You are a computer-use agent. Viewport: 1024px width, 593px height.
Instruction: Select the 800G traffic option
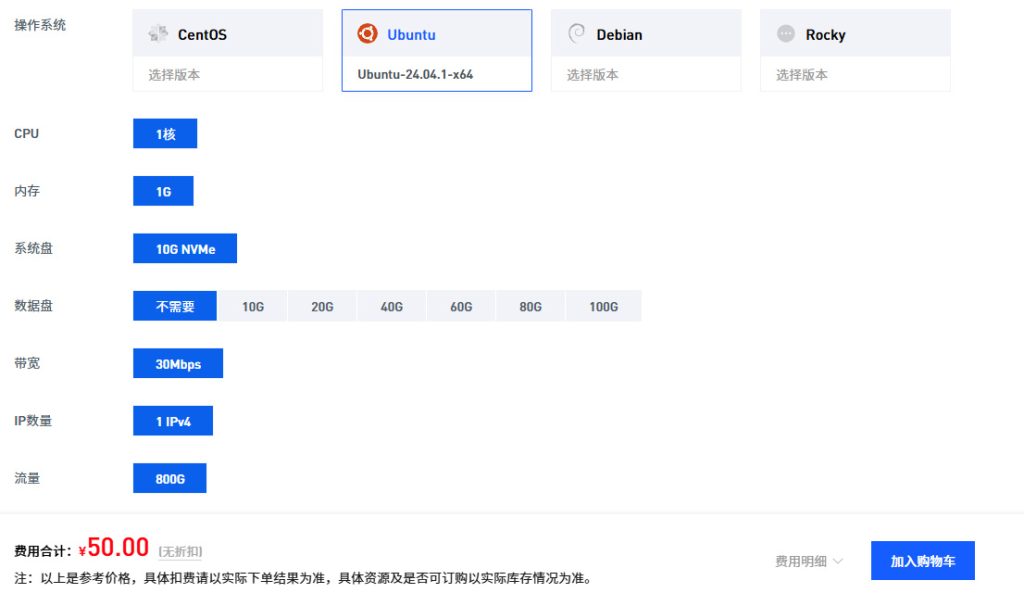[x=170, y=479]
